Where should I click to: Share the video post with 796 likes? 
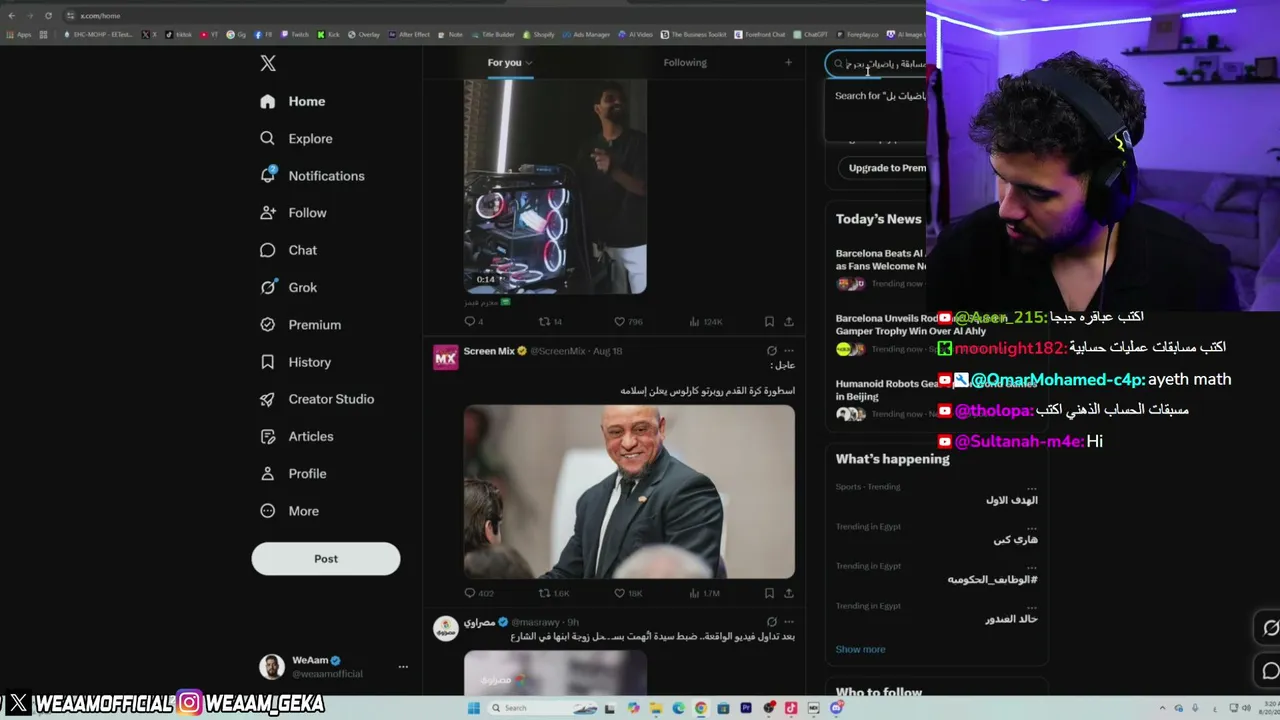[789, 322]
